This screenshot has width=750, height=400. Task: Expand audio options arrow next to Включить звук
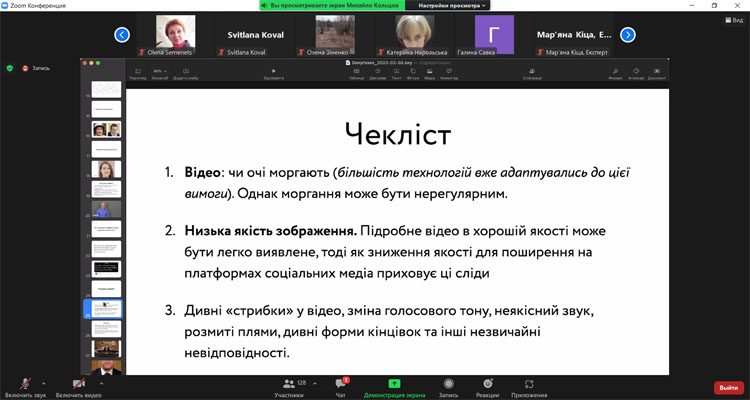44,383
